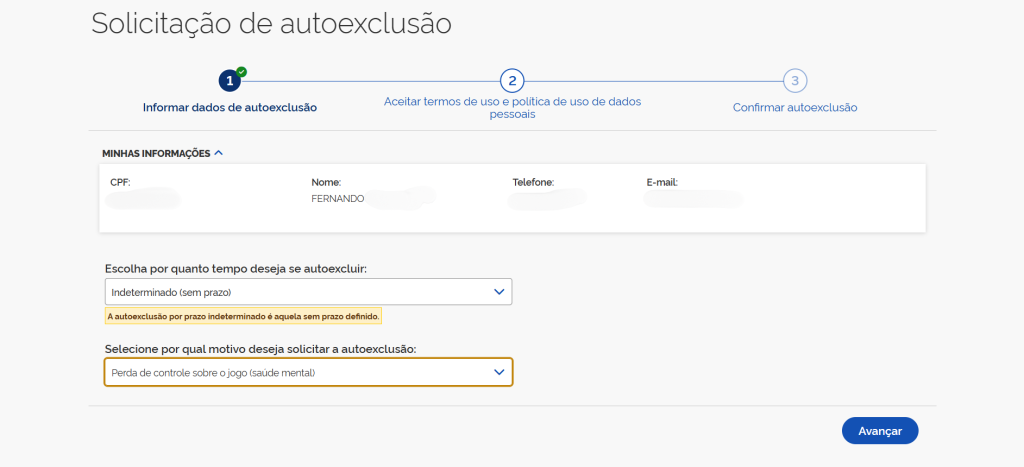The height and width of the screenshot is (467, 1024).
Task: Click the green checkmark badge on step 1
Action: pyautogui.click(x=242, y=71)
